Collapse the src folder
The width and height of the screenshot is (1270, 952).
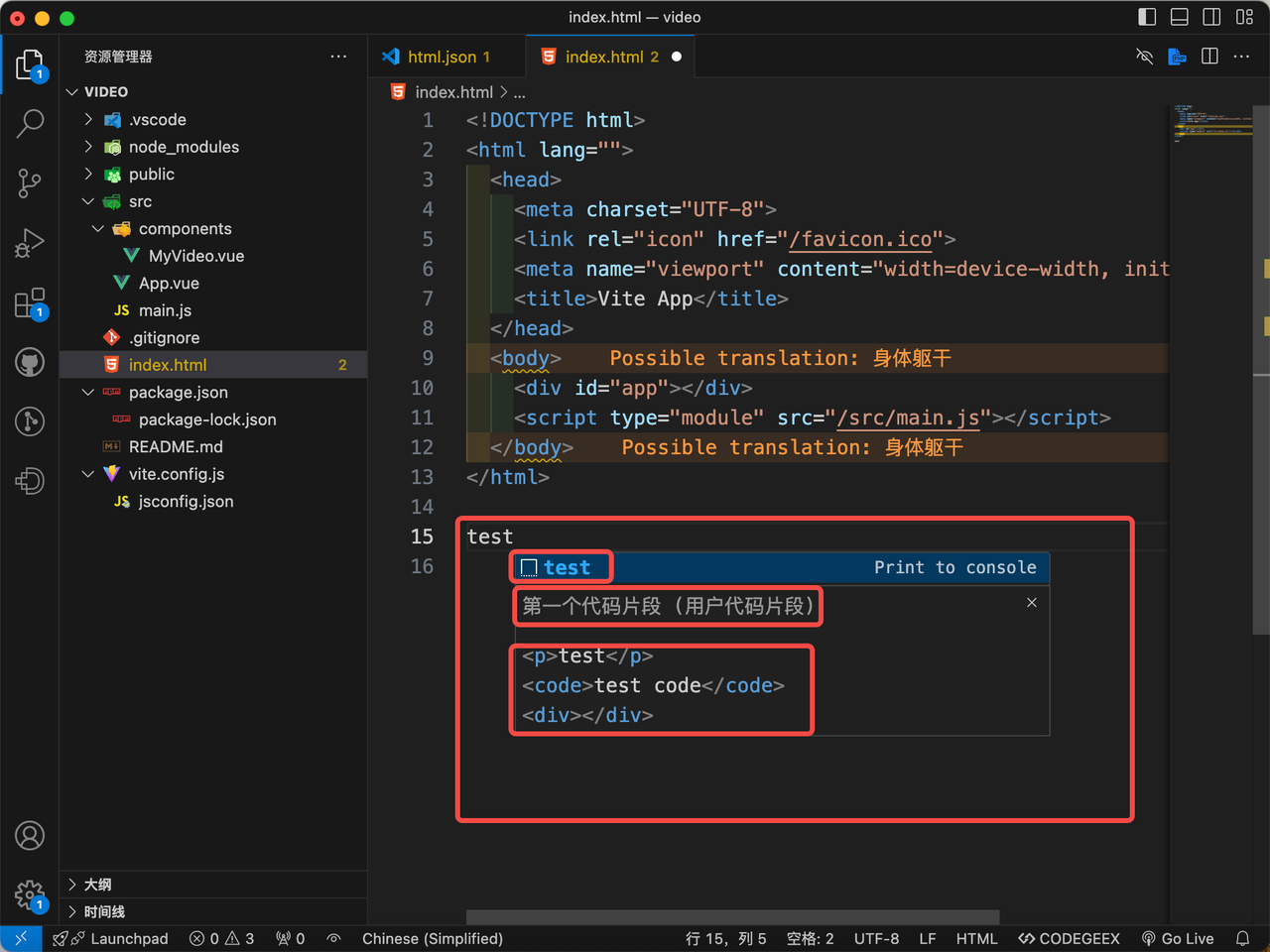tap(140, 201)
